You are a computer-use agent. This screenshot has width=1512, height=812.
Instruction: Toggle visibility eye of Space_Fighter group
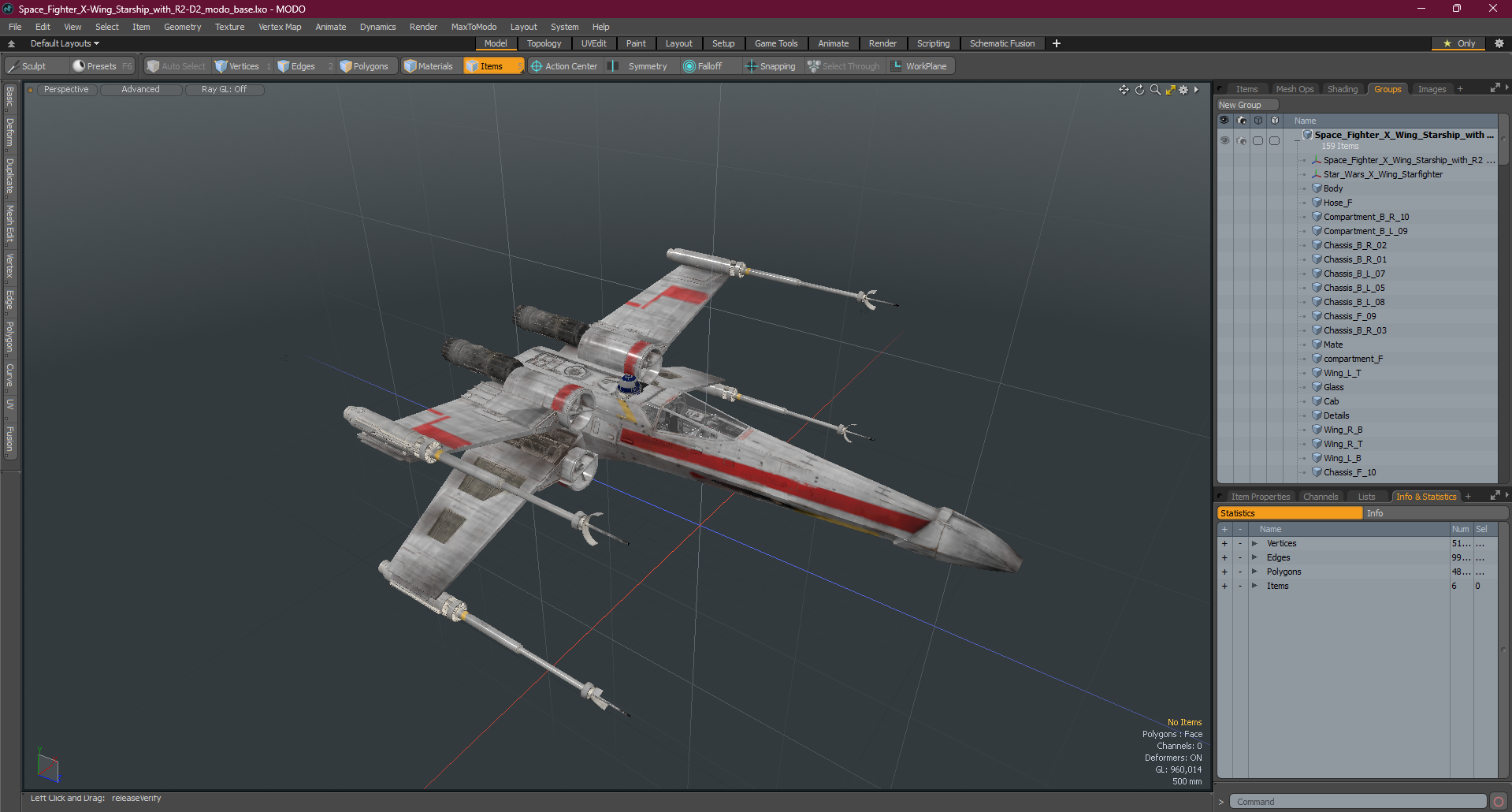[x=1224, y=140]
